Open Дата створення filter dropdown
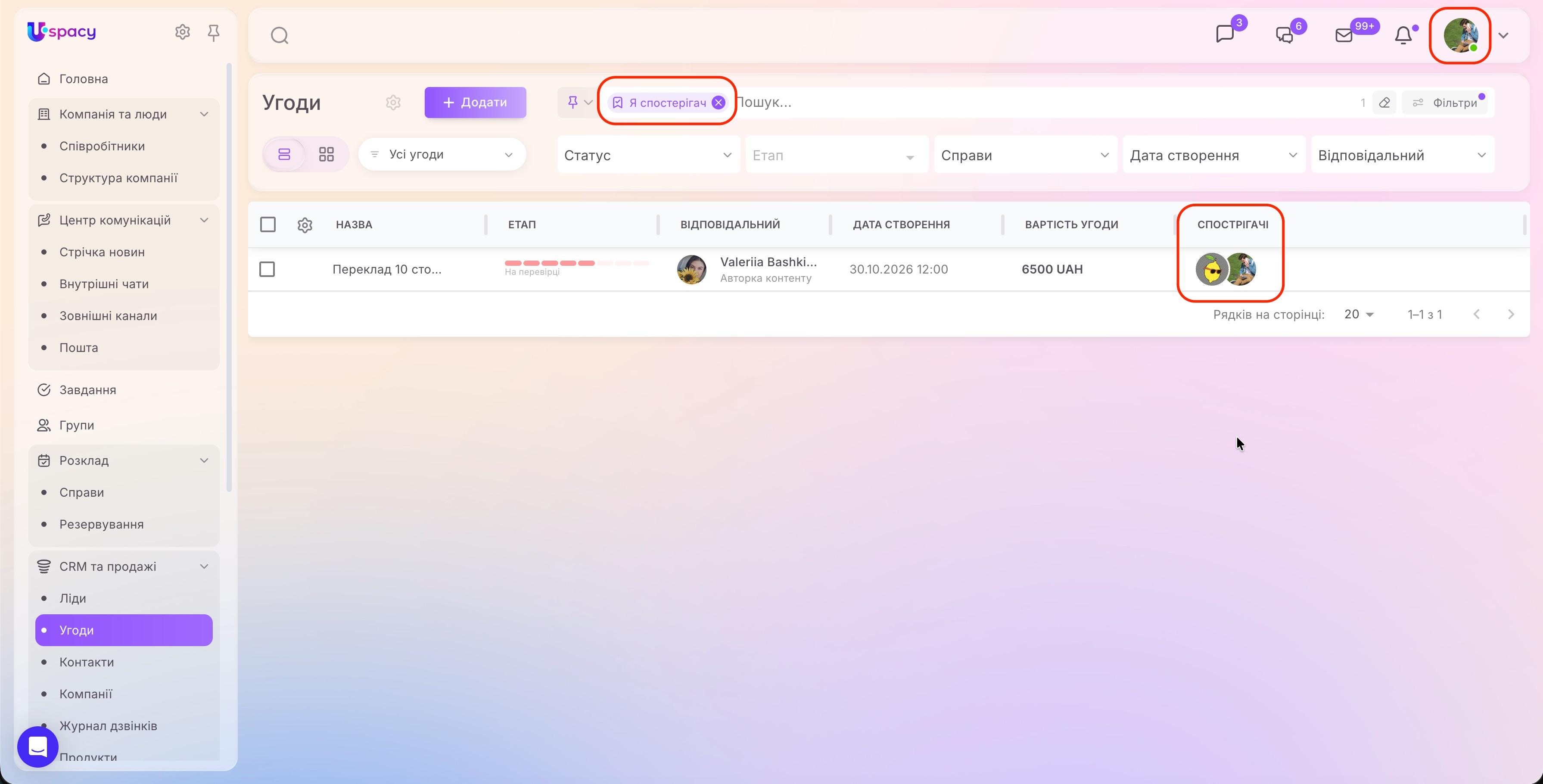Viewport: 1543px width, 784px height. coord(1213,155)
